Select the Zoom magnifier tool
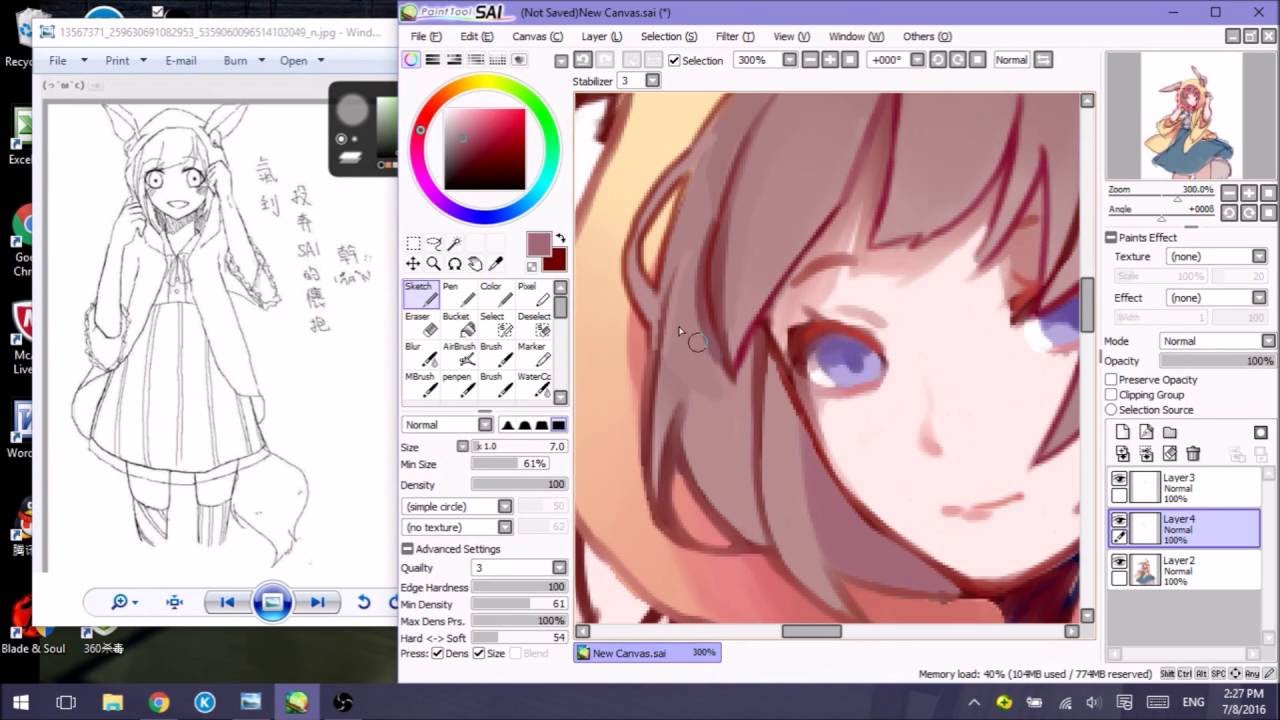The image size is (1280, 720). click(x=434, y=264)
